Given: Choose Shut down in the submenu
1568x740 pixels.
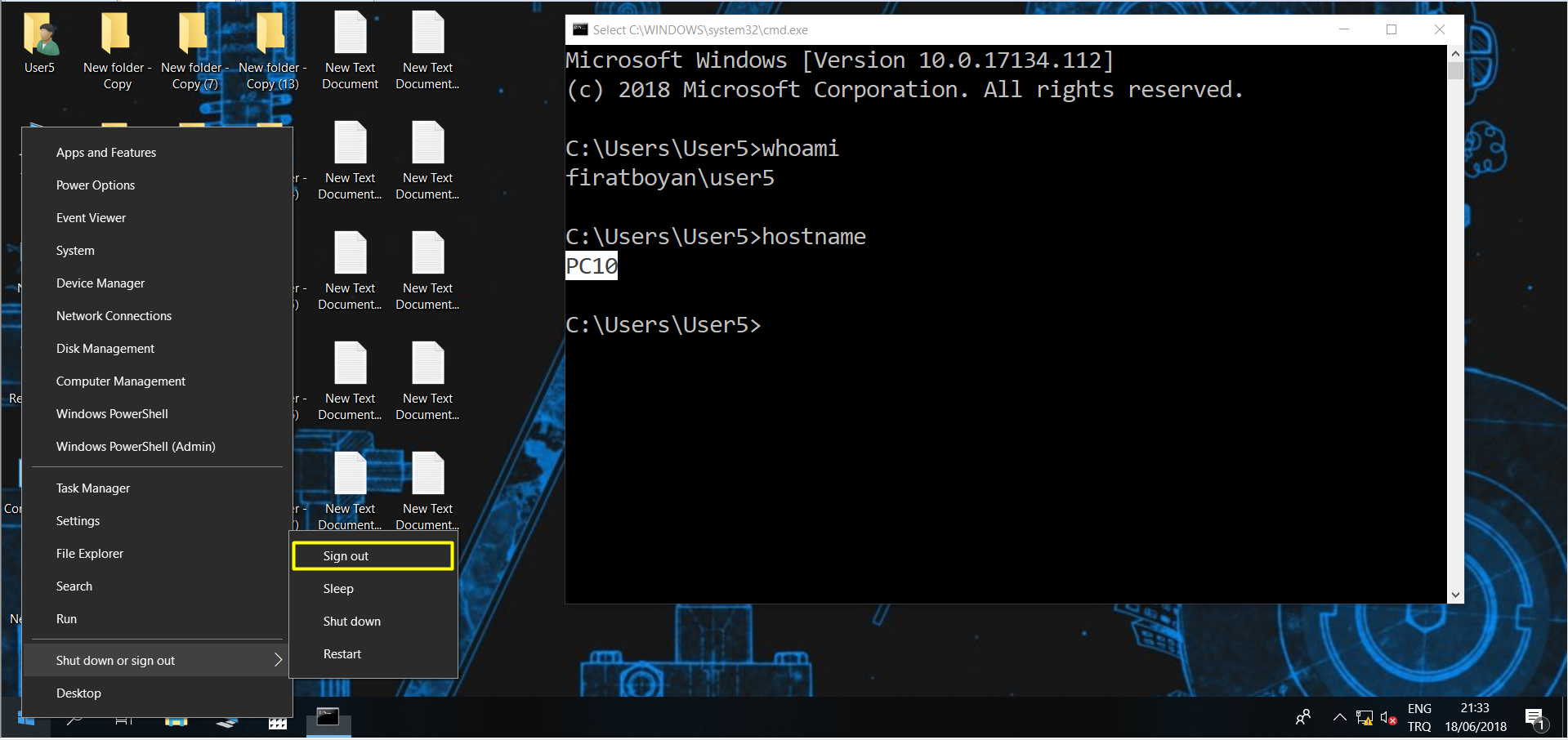Looking at the screenshot, I should tap(373, 622).
